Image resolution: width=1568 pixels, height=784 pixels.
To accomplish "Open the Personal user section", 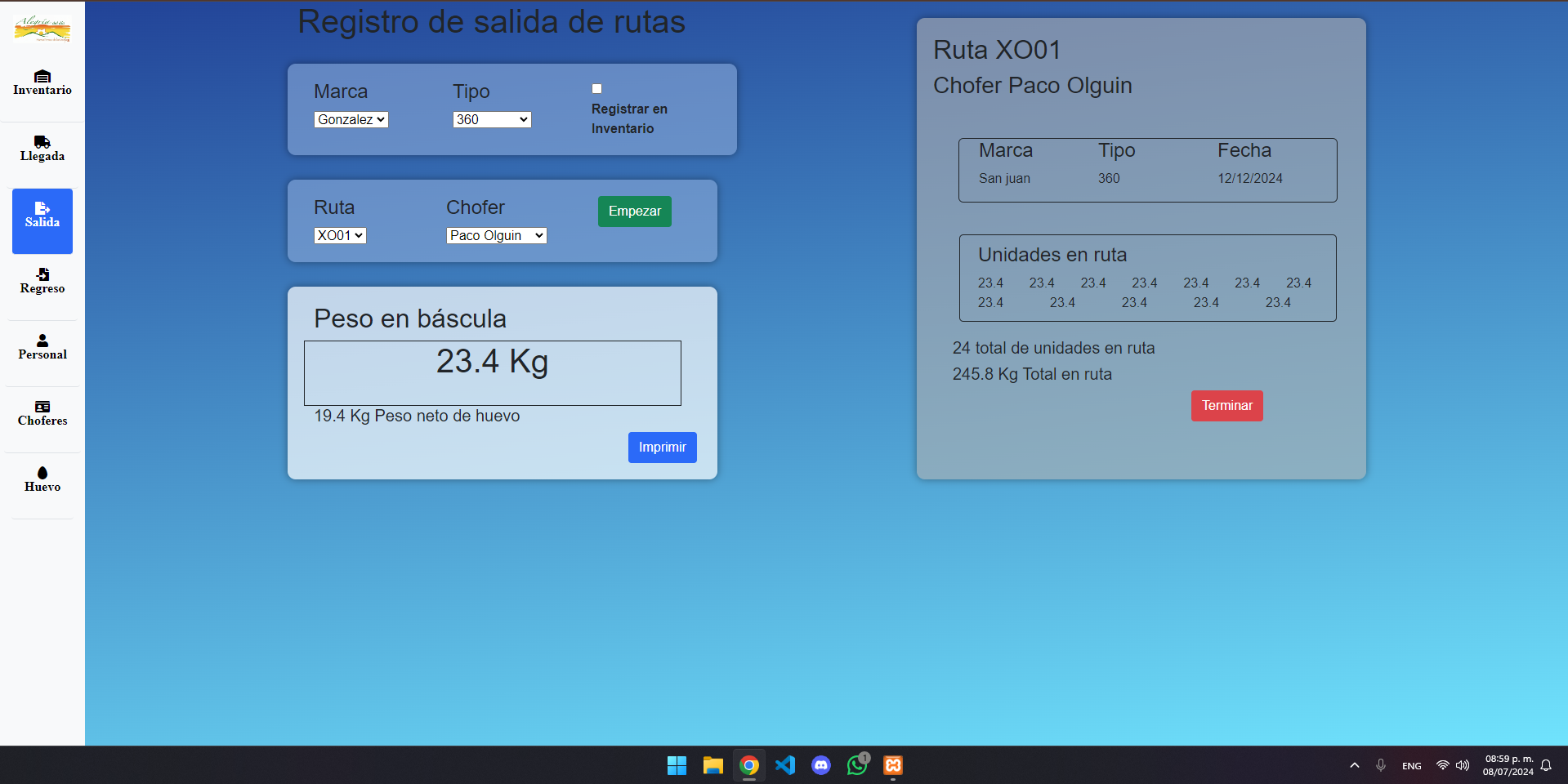I will point(42,347).
